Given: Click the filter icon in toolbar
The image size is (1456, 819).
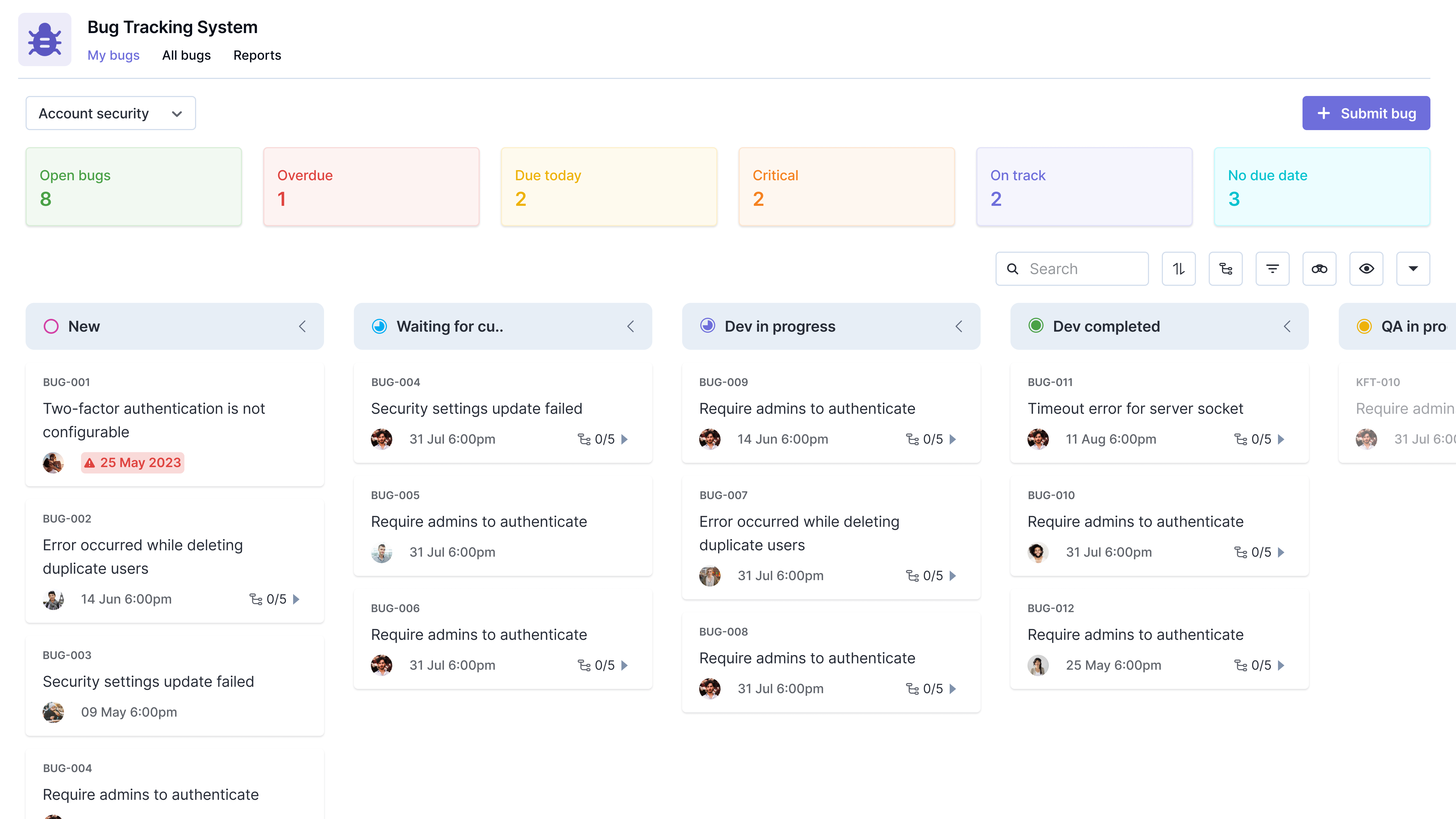Looking at the screenshot, I should point(1272,268).
